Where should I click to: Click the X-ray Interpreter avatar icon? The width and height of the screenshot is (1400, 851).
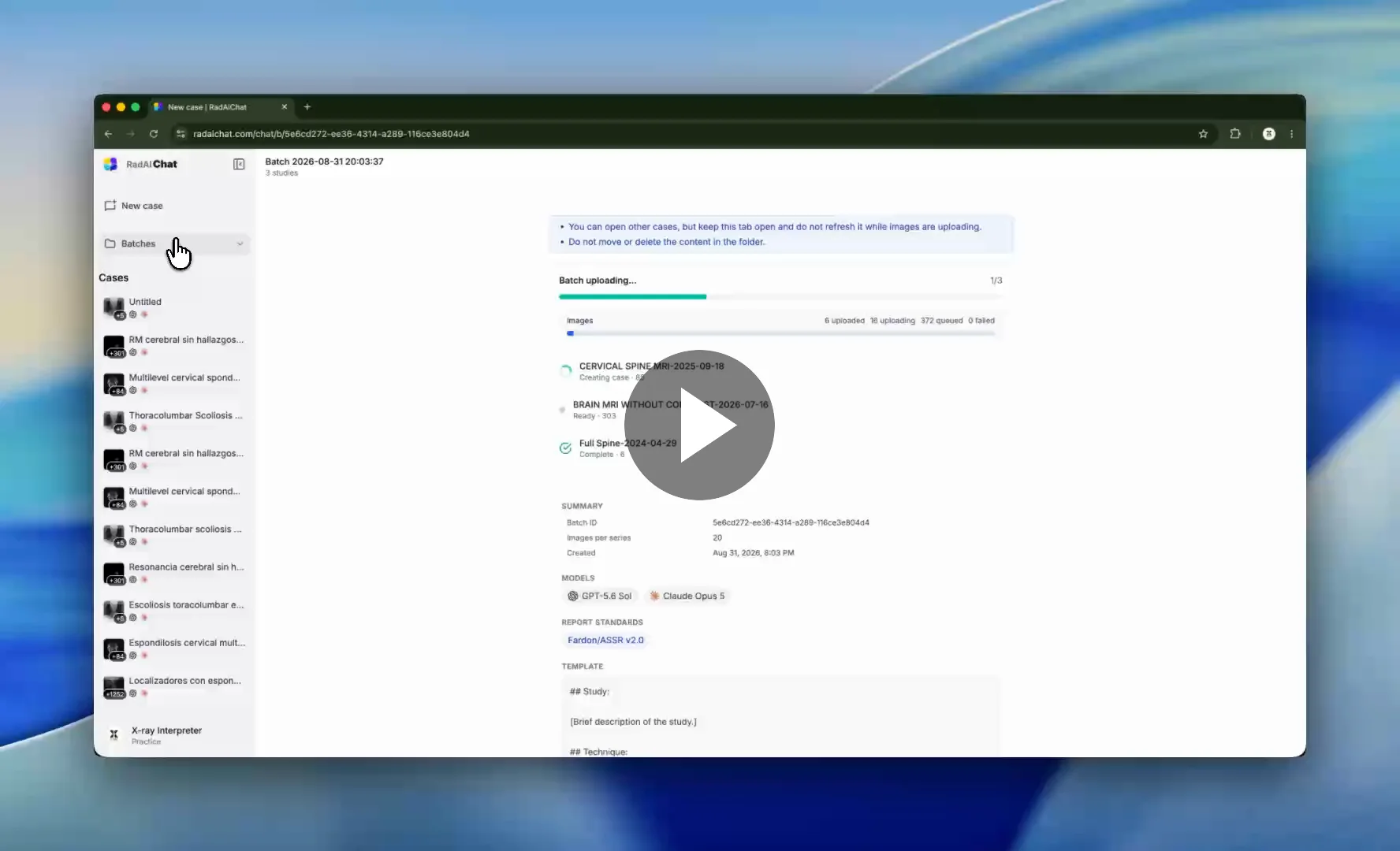pyautogui.click(x=114, y=734)
